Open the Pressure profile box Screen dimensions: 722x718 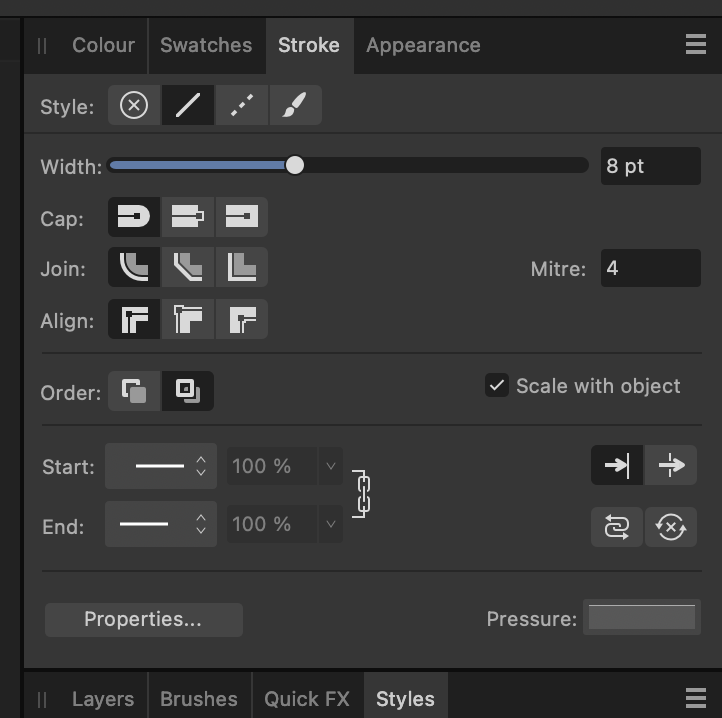coord(642,617)
